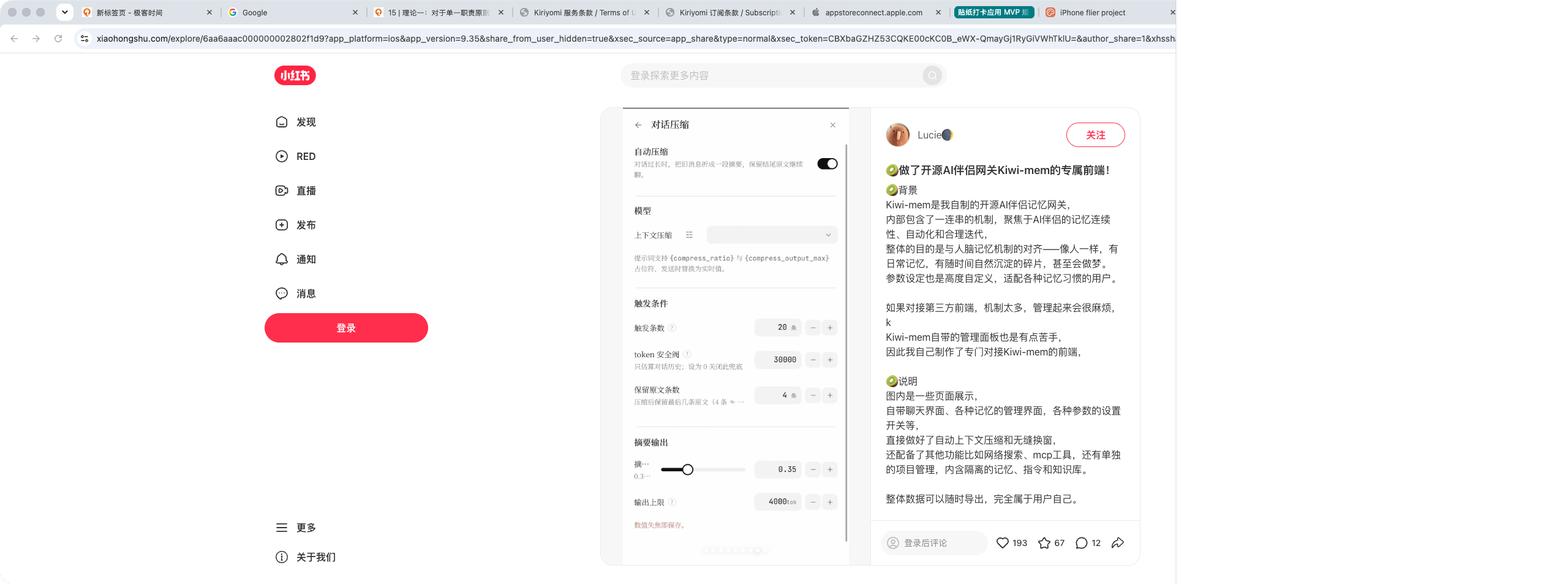Switch to the iPhone flier project tab
The height and width of the screenshot is (584, 1568).
pyautogui.click(x=1107, y=13)
